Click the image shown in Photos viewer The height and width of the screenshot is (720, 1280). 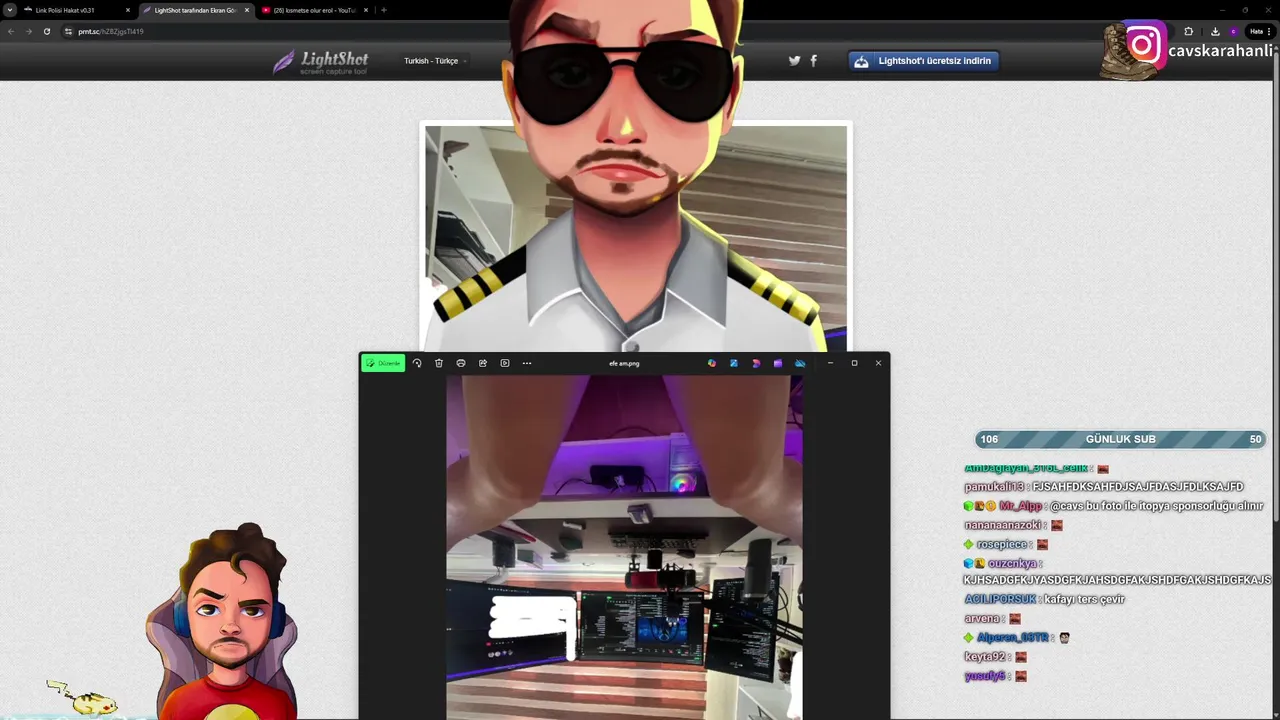[624, 547]
